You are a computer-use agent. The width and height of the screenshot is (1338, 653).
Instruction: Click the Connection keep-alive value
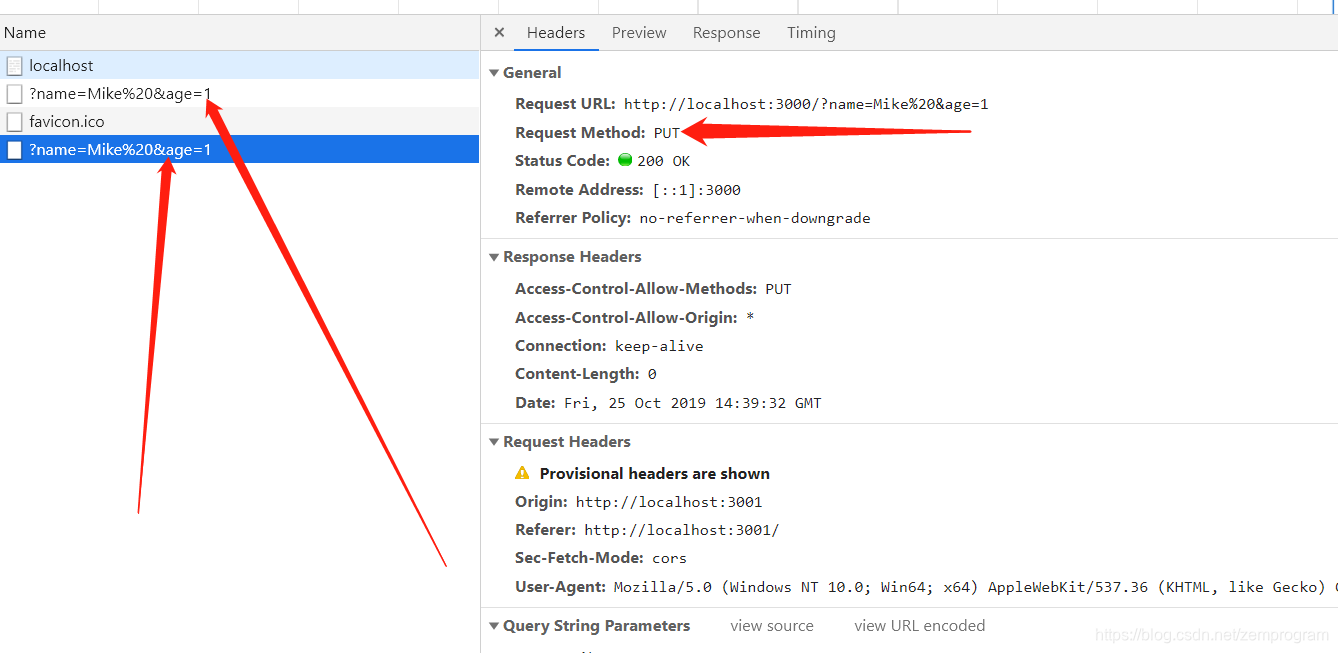click(659, 346)
